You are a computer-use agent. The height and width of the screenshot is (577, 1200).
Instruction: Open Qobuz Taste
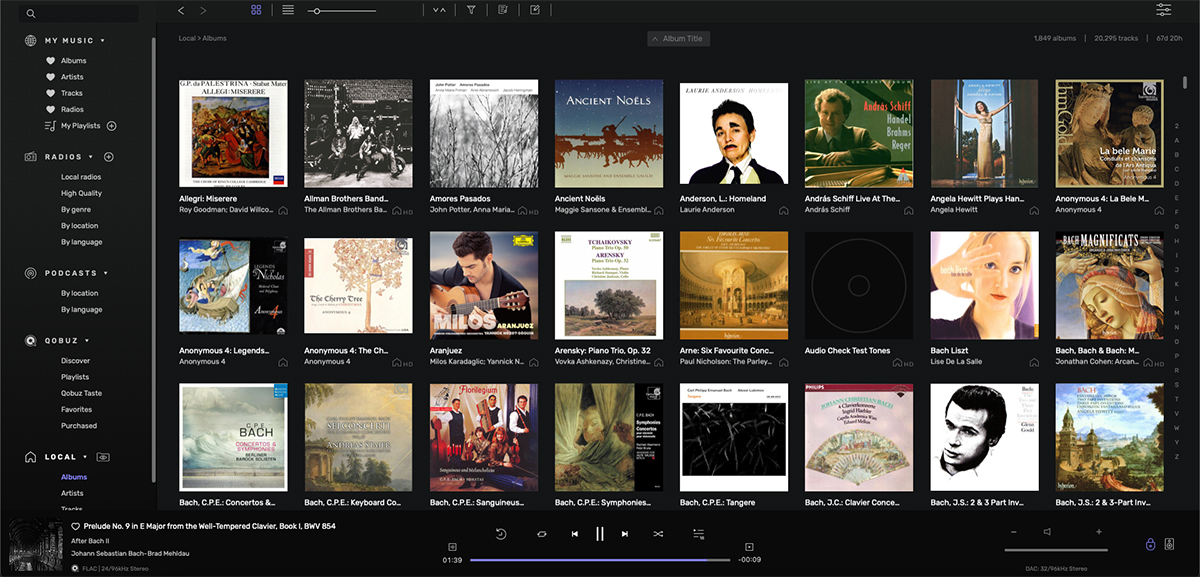pos(81,393)
